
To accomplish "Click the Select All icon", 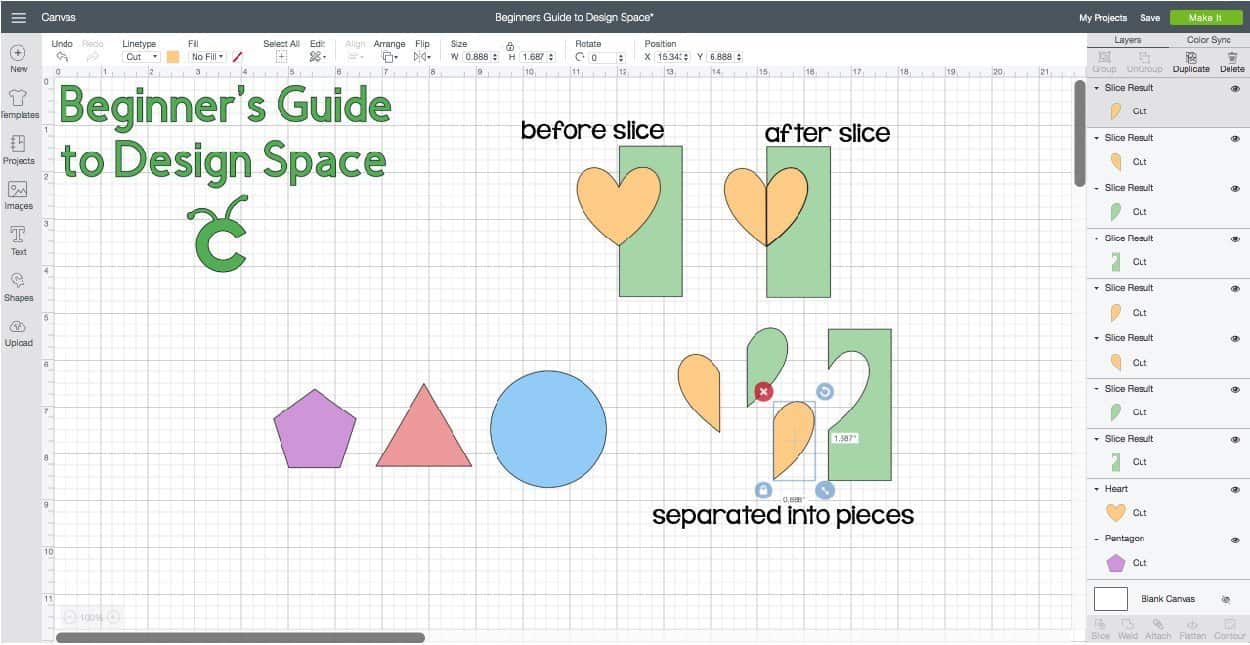I will click(281, 57).
